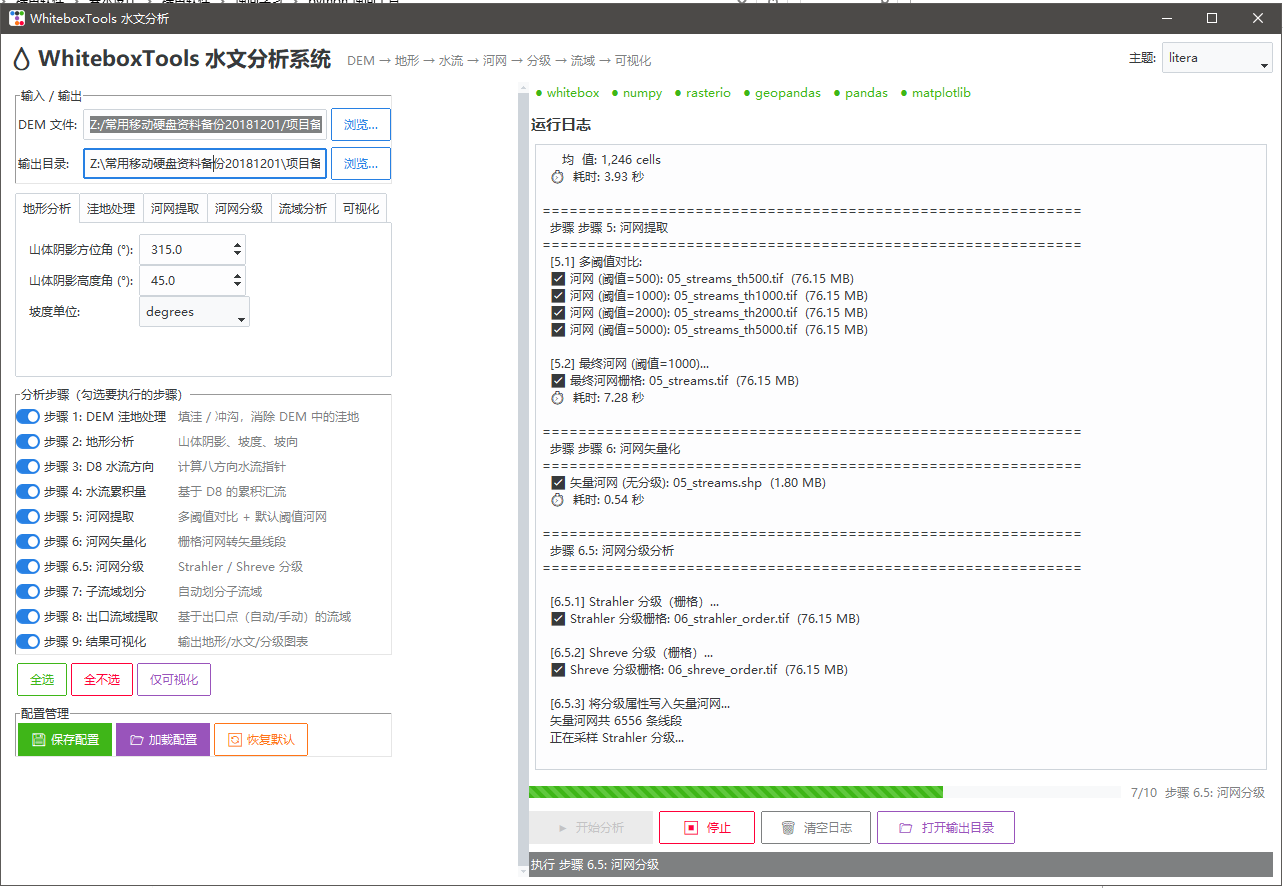This screenshot has width=1283, height=888.
Task: Open the 主题 litera theme dropdown
Action: pyautogui.click(x=1217, y=58)
